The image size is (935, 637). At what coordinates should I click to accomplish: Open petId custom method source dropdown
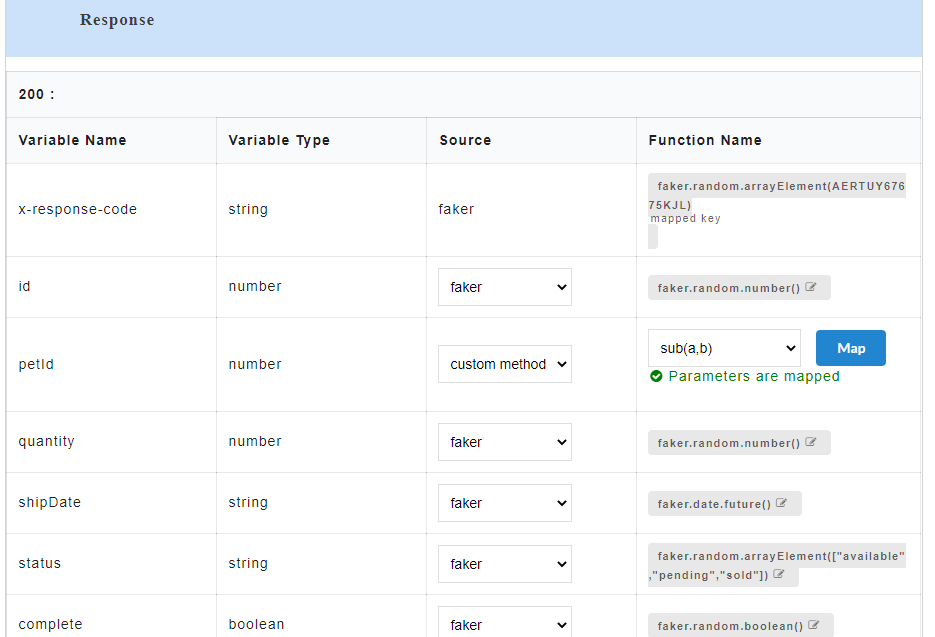click(x=504, y=364)
